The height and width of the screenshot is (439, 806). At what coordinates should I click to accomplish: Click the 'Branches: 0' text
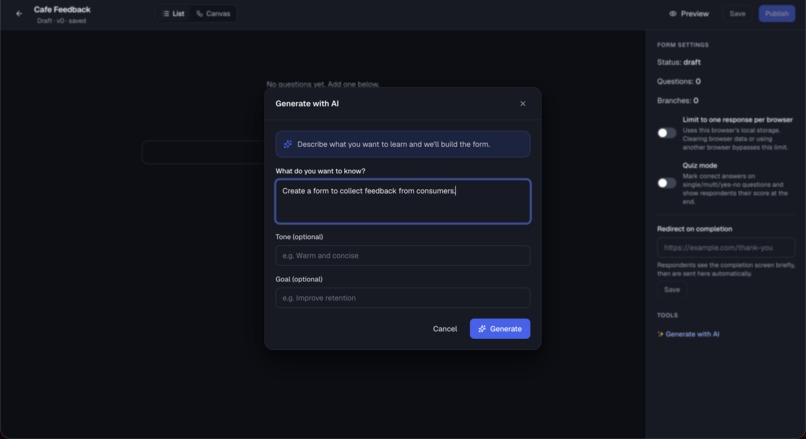pyautogui.click(x=677, y=100)
